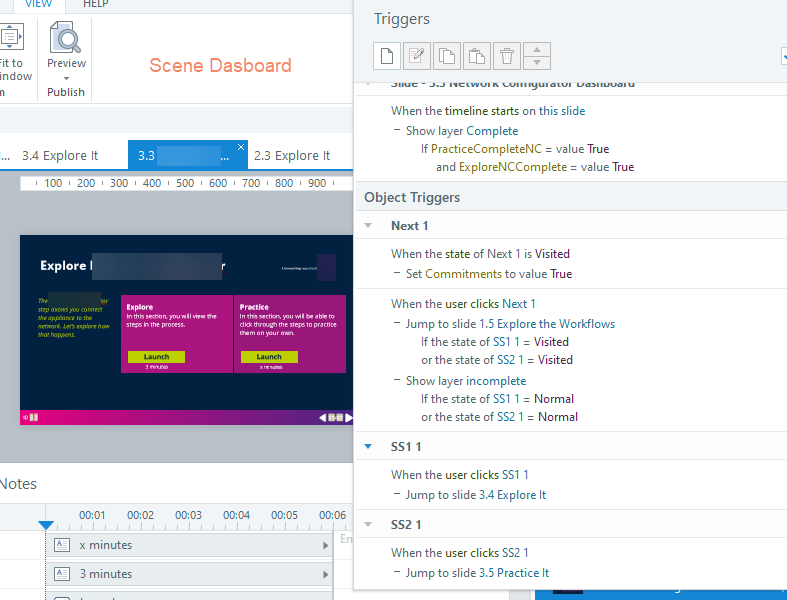787x600 pixels.
Task: Click Complete layer link
Action: 492,131
